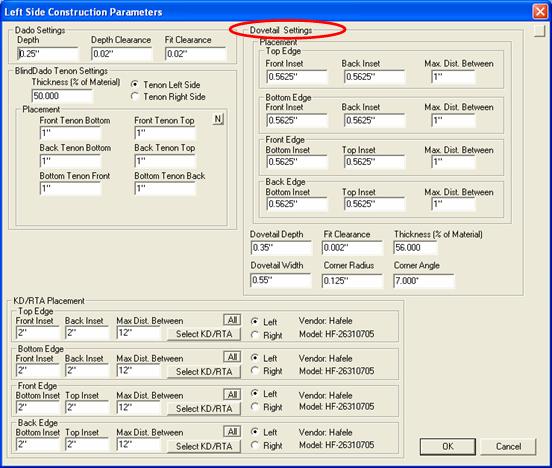Click the Dovetail Width input field
Image resolution: width=552 pixels, height=468 pixels.
point(281,281)
